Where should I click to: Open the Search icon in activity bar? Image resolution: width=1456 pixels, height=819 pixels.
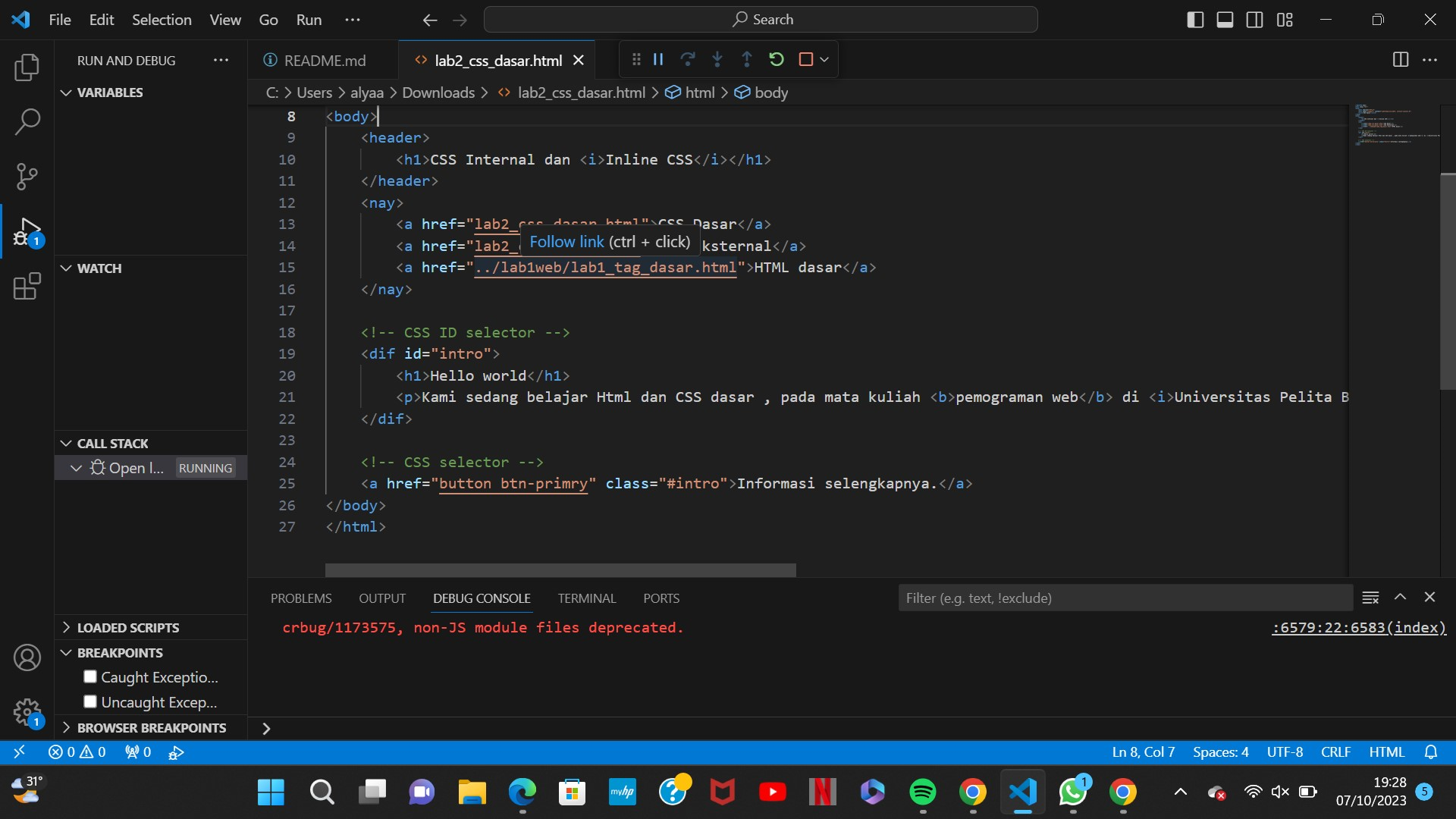[27, 121]
